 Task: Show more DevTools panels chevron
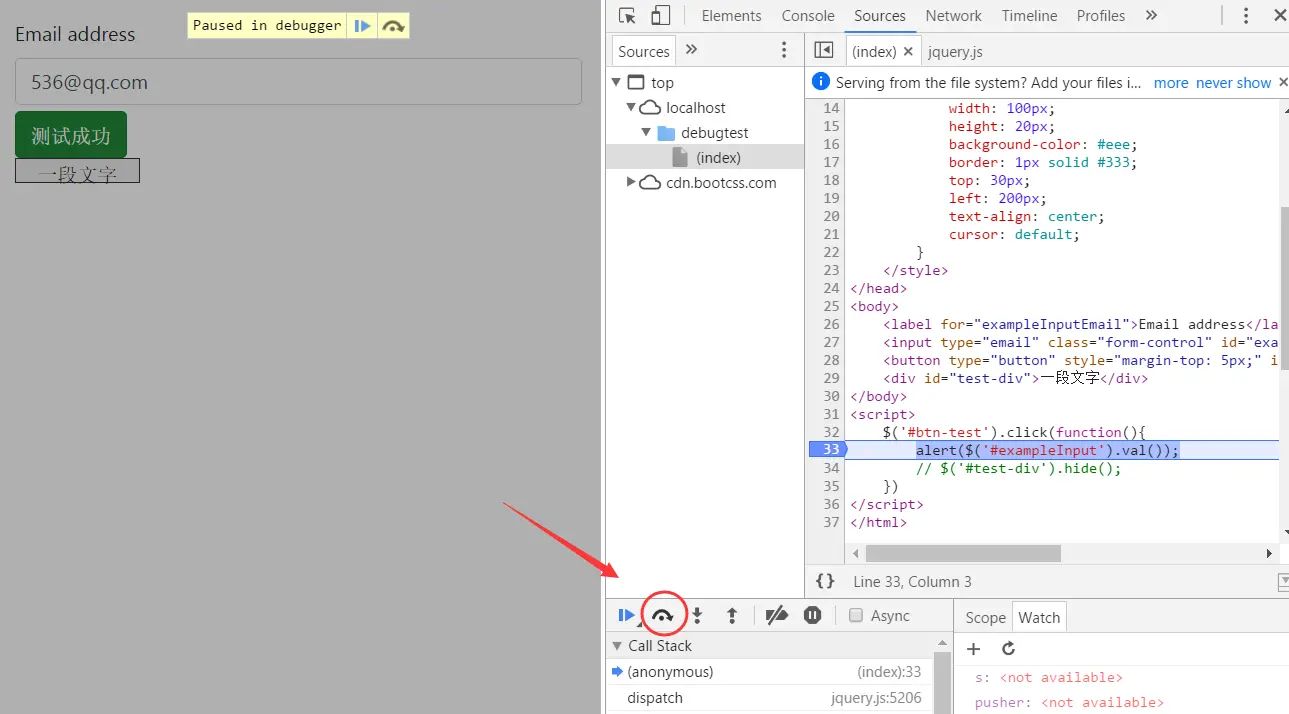pos(1151,16)
